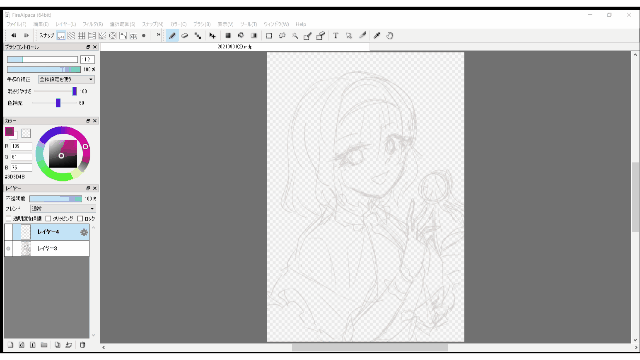Click the Undo arrow in the toolbar
Screen dimensions: 640x360
(x=13, y=36)
